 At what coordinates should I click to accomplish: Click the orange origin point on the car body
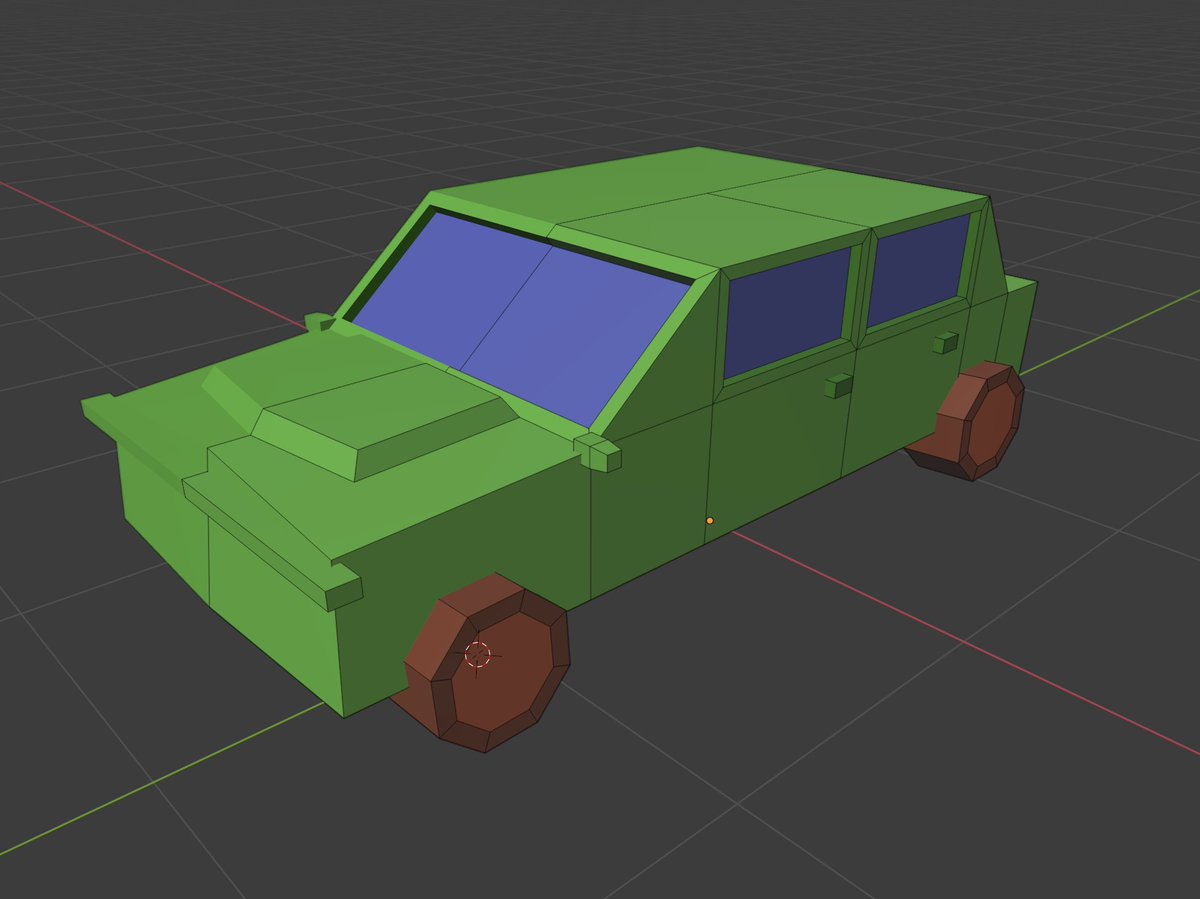710,521
